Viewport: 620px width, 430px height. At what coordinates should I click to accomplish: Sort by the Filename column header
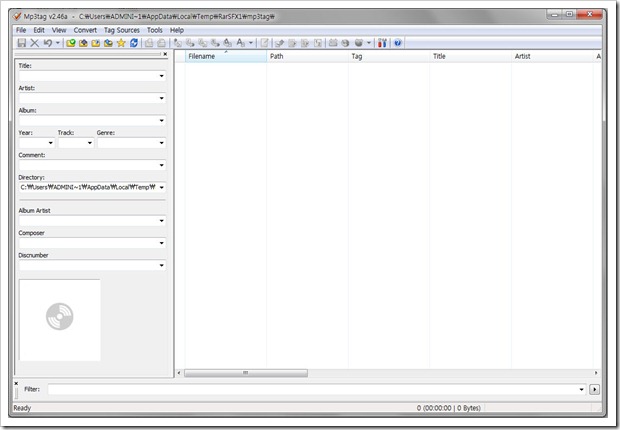click(x=226, y=56)
